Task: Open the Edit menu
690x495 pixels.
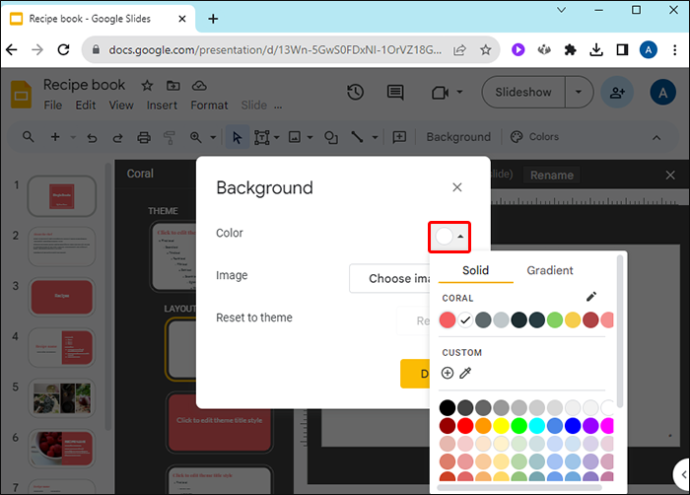Action: [85, 105]
